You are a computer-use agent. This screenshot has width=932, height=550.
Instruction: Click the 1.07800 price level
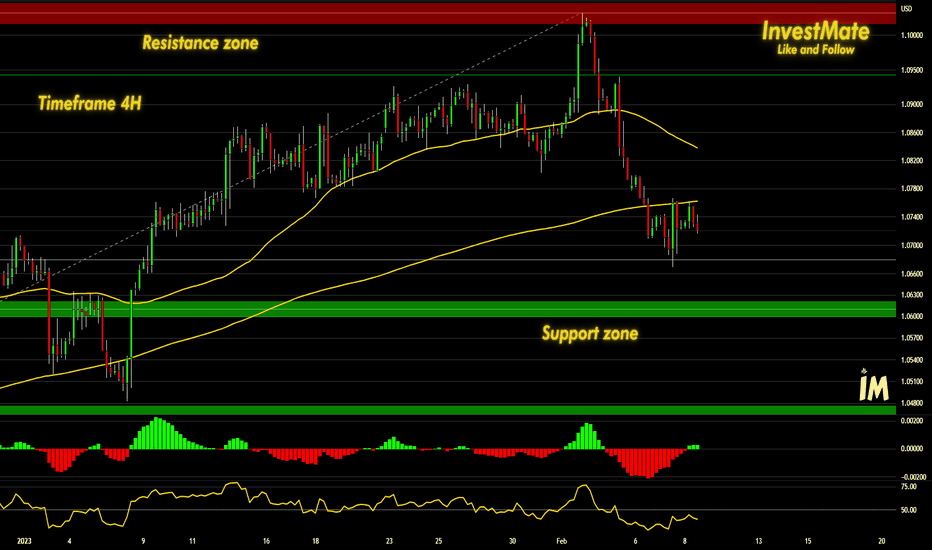coord(912,189)
